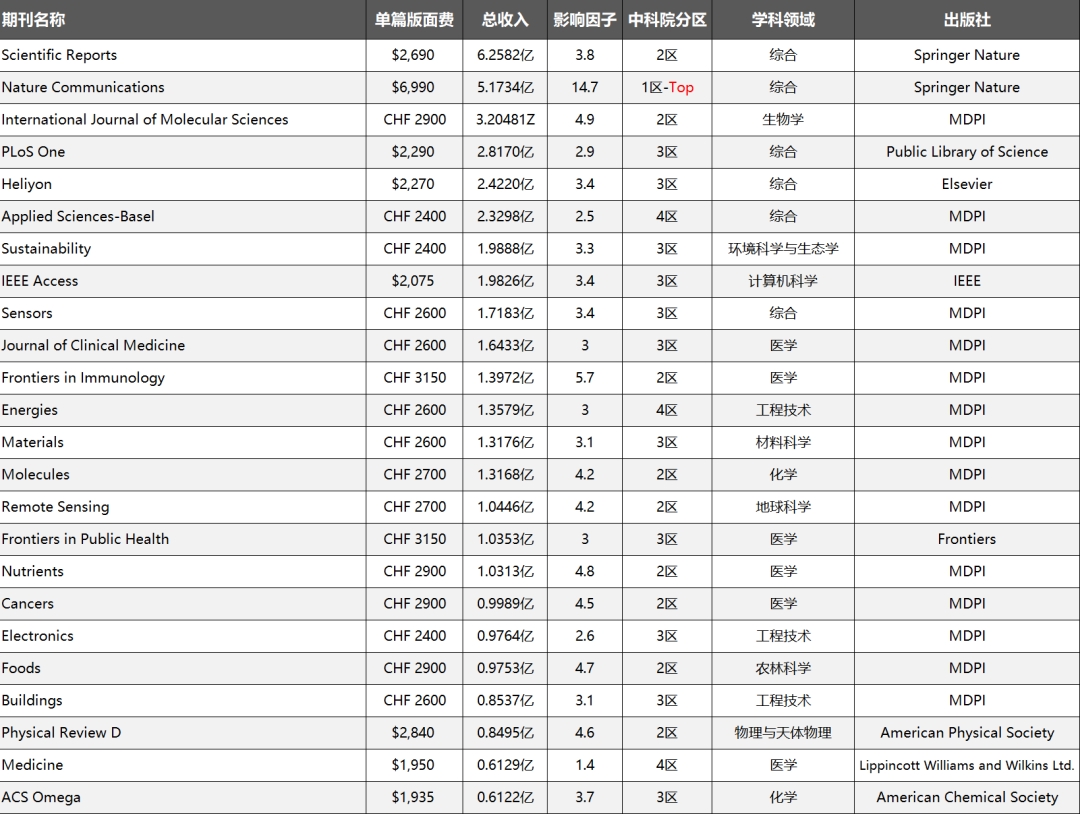
Task: Click the American Physical Society cell
Action: point(967,733)
